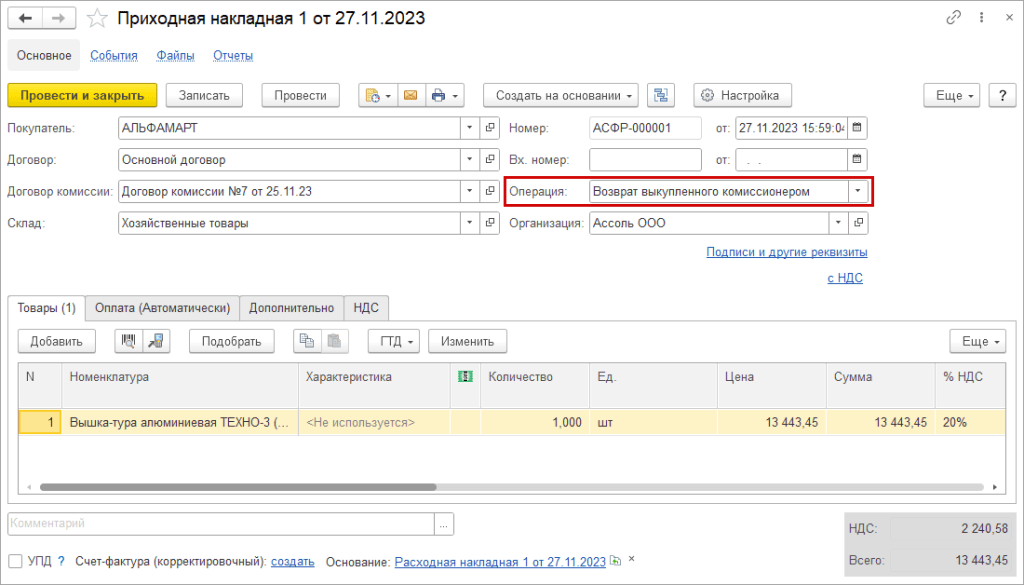Image resolution: width=1024 pixels, height=585 pixels.
Task: Open calendar picker next to document date
Action: 857,128
